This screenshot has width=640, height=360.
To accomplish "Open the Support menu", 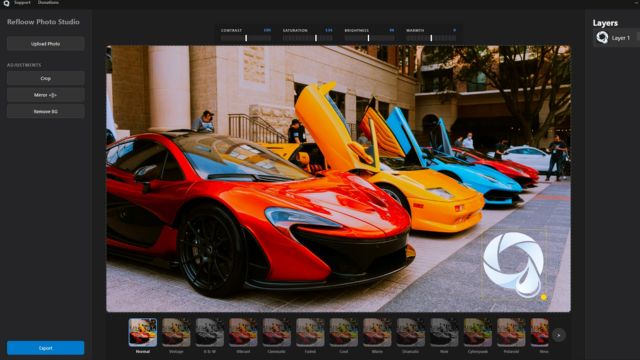I will click(x=22, y=2).
